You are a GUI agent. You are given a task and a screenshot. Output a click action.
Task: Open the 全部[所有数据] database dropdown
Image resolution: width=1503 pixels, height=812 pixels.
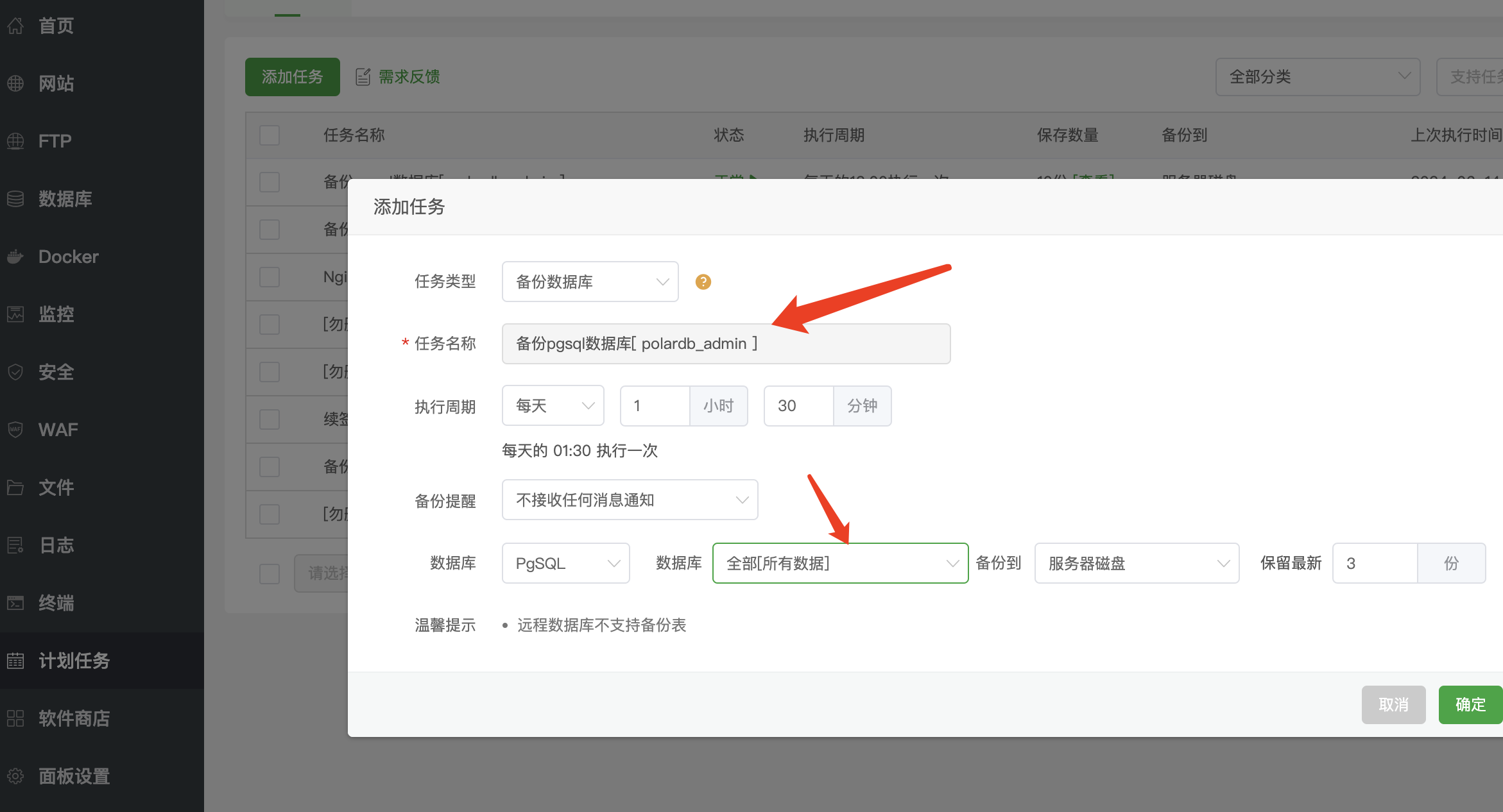coord(841,563)
